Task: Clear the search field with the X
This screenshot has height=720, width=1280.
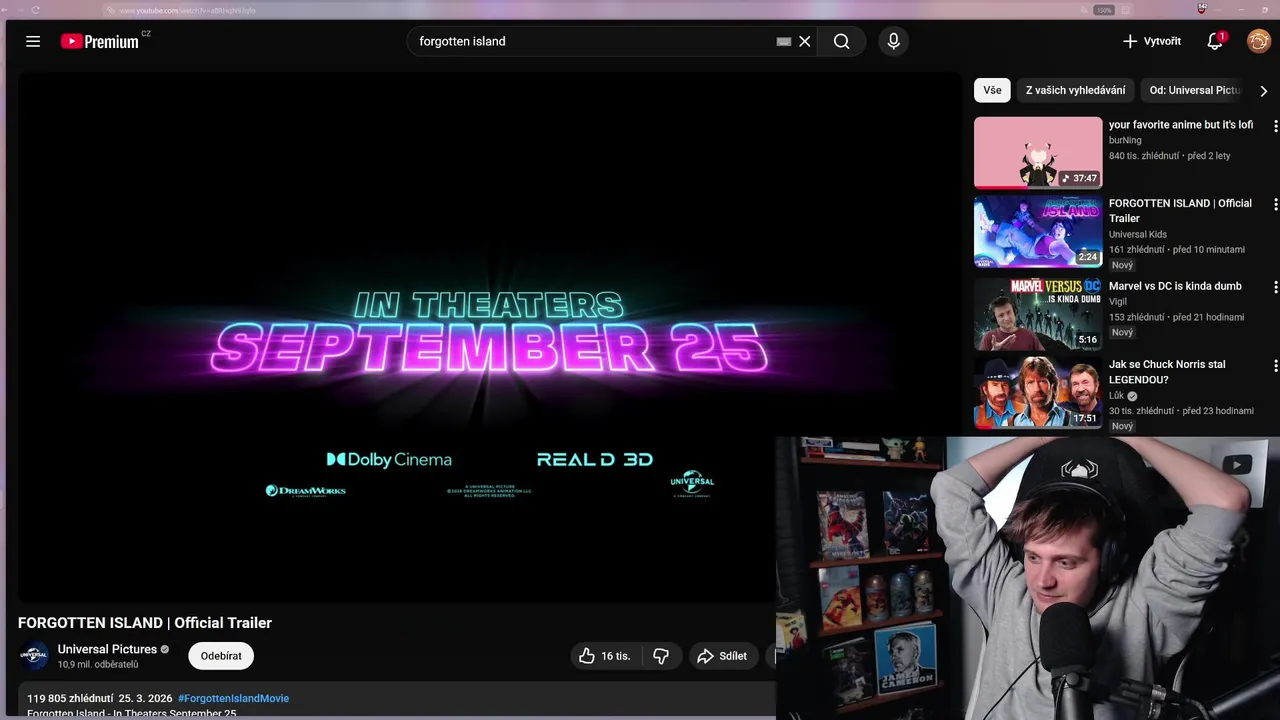Action: pyautogui.click(x=804, y=41)
